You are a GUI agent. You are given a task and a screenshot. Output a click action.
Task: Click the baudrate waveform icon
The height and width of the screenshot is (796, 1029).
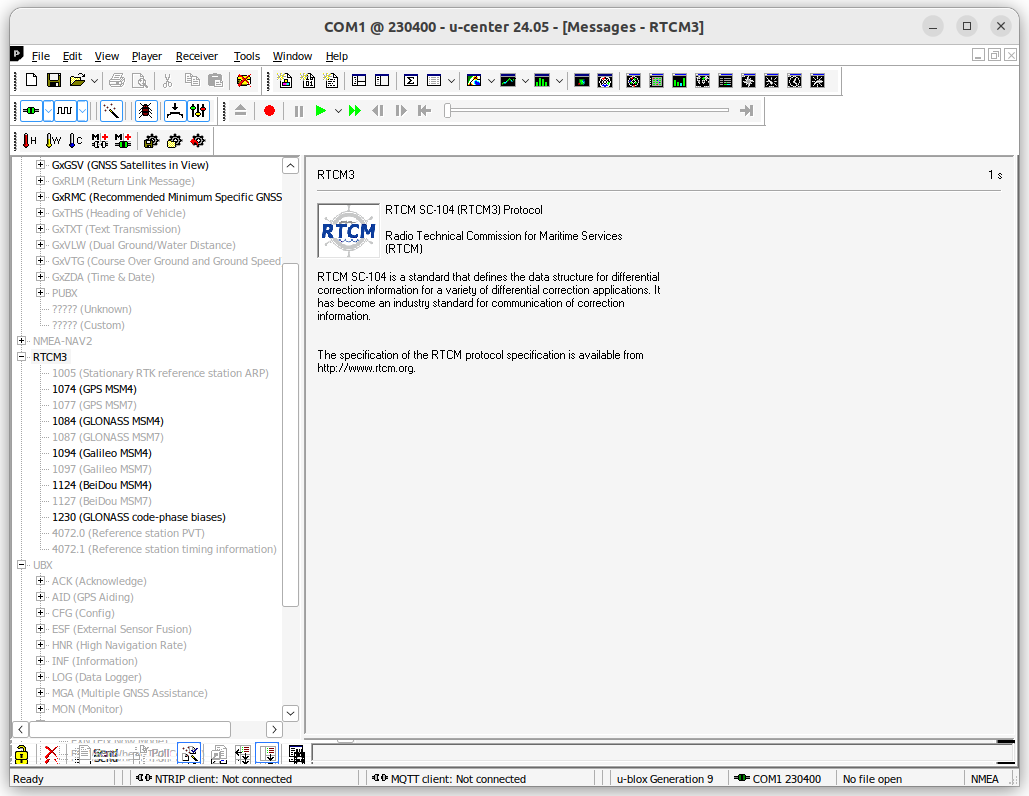[x=64, y=111]
